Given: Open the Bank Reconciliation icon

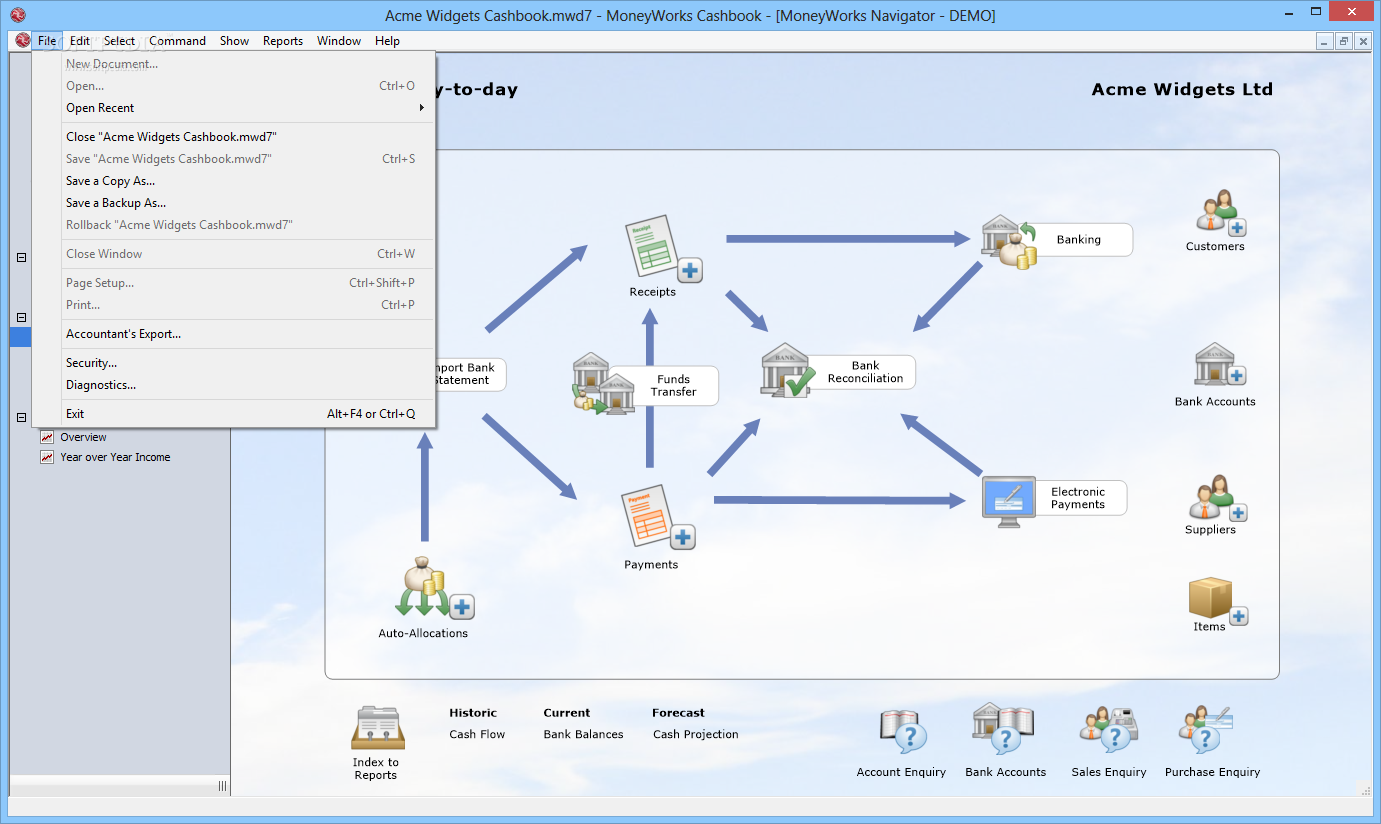Looking at the screenshot, I should click(788, 371).
